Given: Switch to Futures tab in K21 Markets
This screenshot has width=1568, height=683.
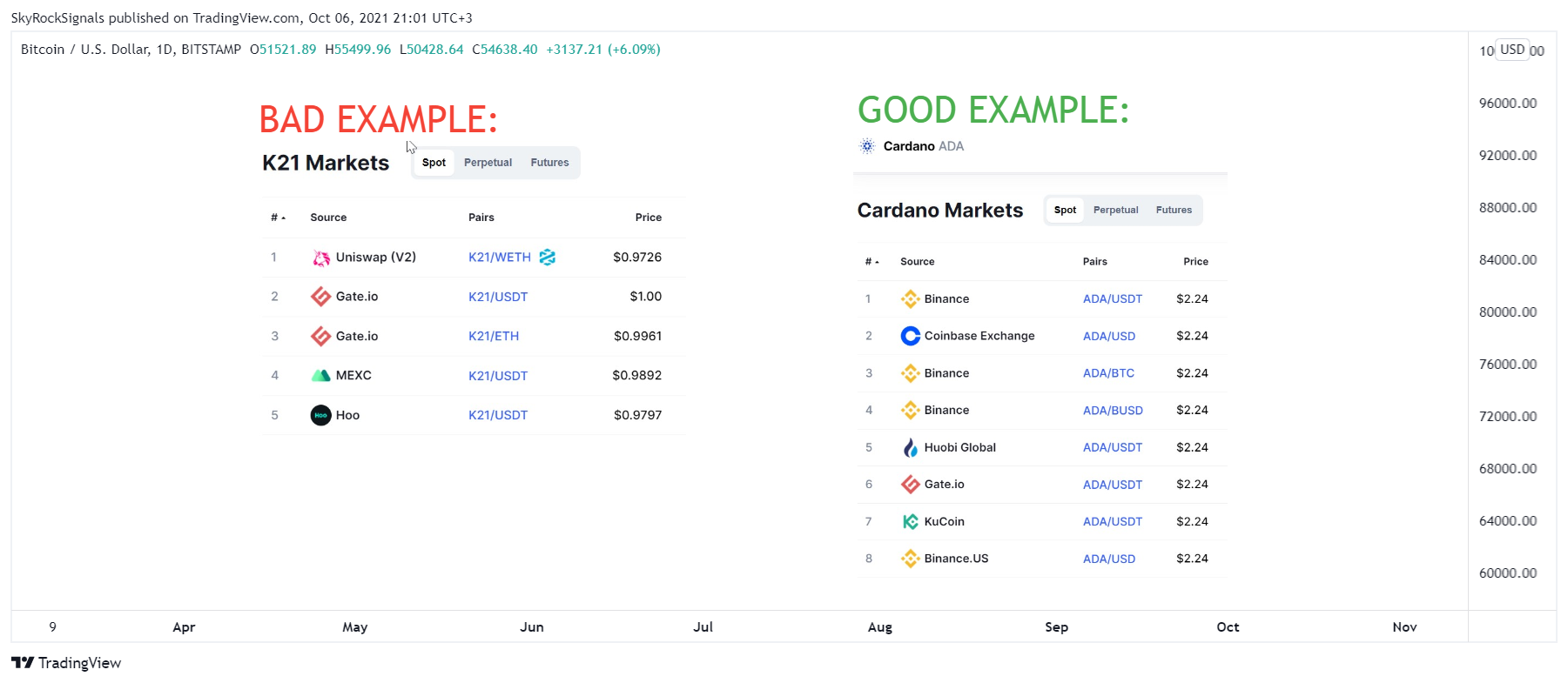Looking at the screenshot, I should pos(549,163).
